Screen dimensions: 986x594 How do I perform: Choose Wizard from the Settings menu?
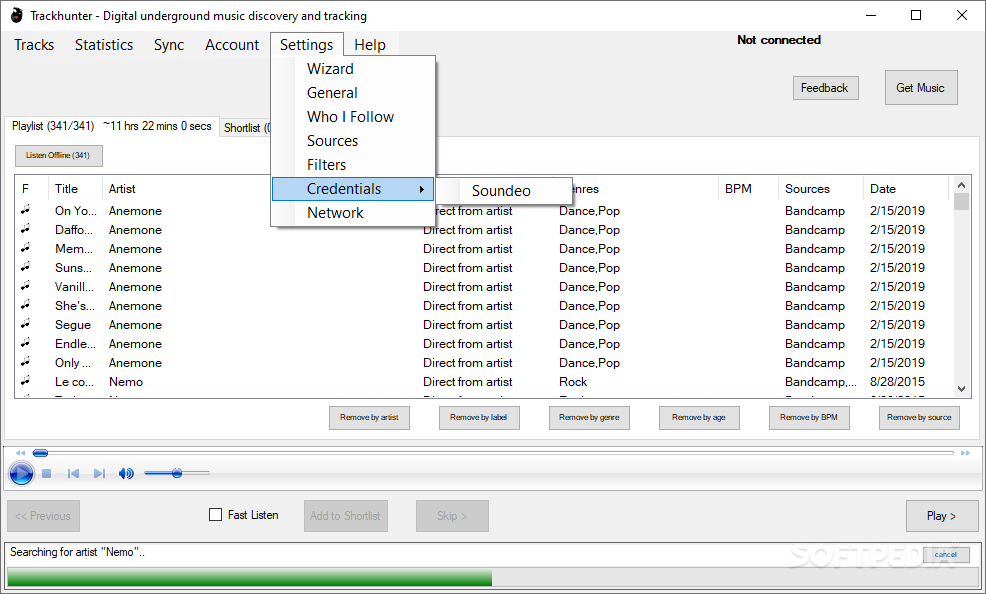[353, 69]
